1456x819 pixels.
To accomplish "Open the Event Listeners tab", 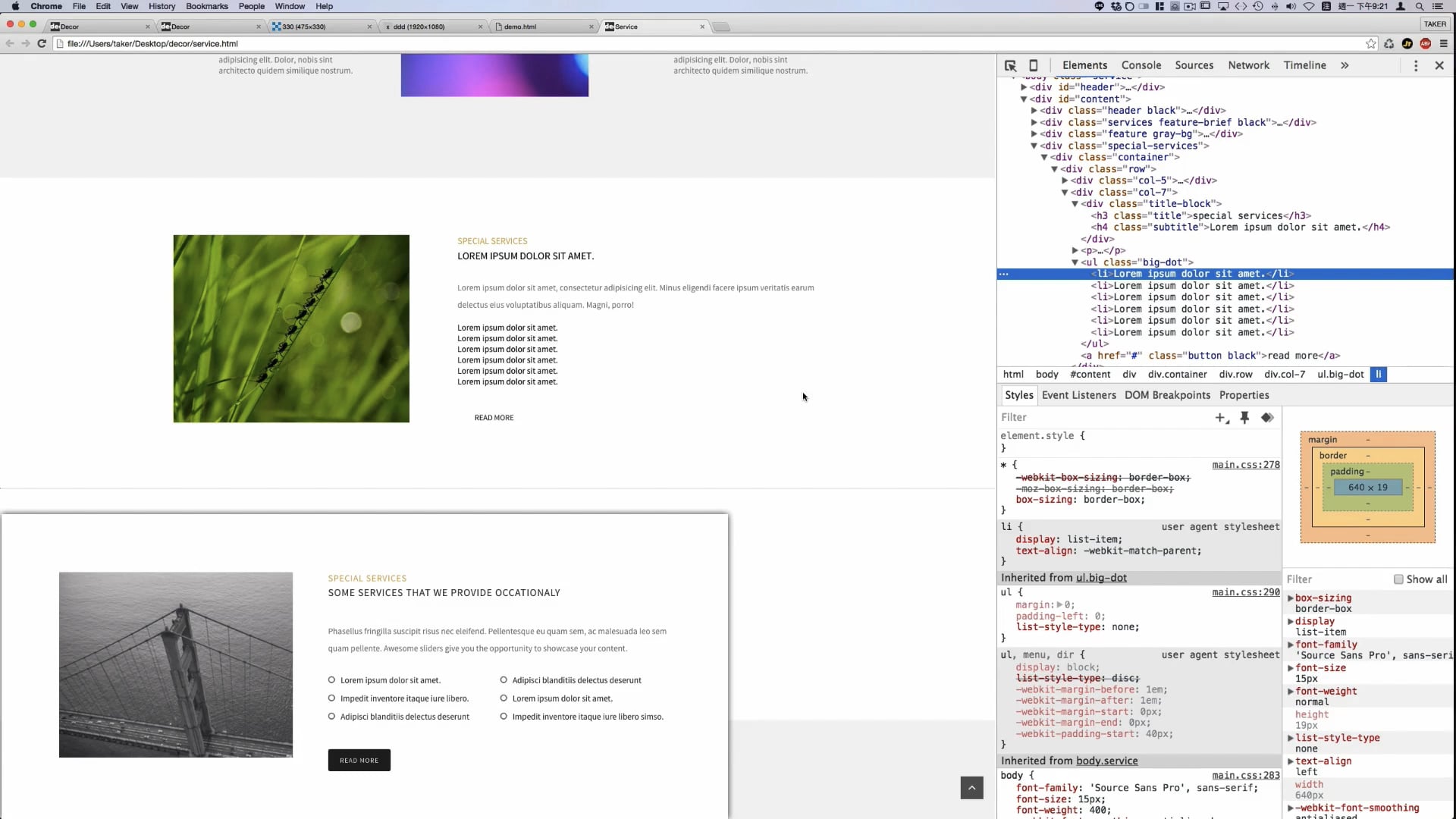I will coord(1078,395).
